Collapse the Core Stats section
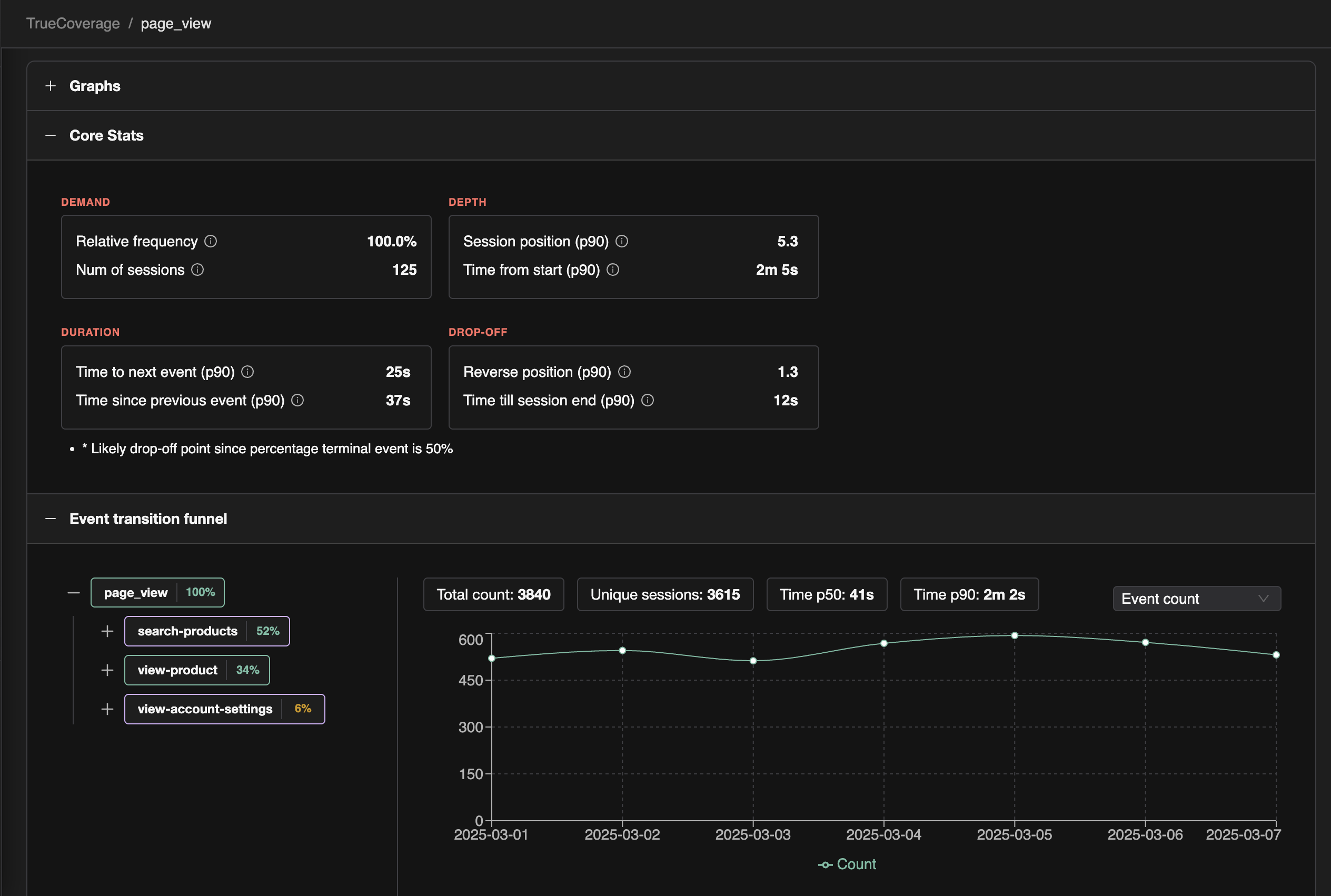Image resolution: width=1331 pixels, height=896 pixels. tap(51, 135)
